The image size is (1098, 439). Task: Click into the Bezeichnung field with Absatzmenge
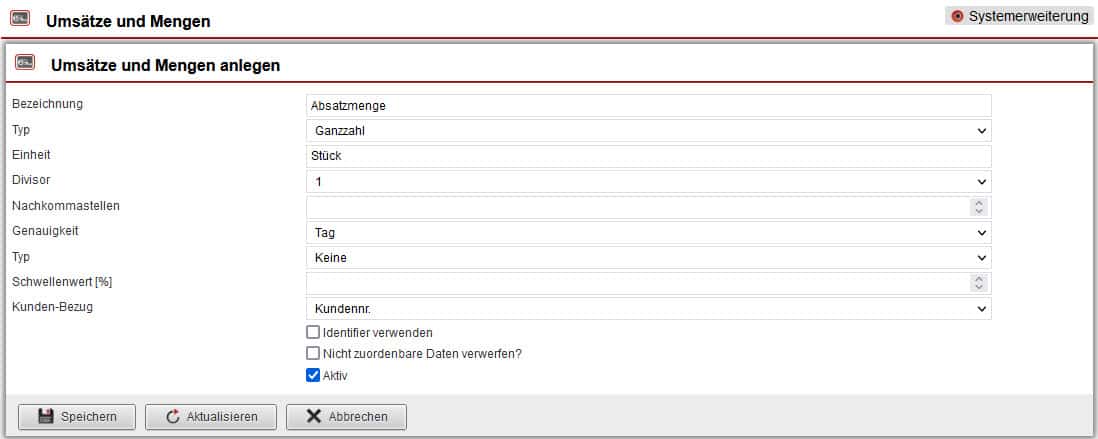tap(648, 105)
